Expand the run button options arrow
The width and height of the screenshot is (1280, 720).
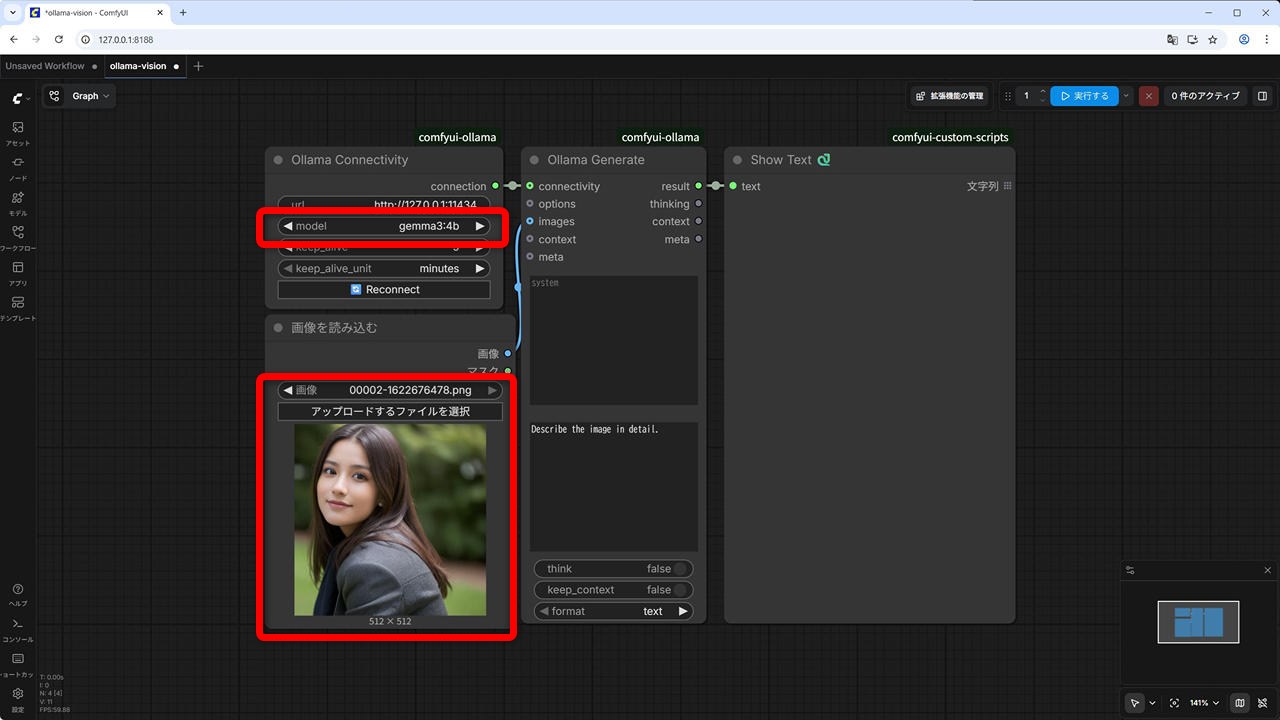1127,96
